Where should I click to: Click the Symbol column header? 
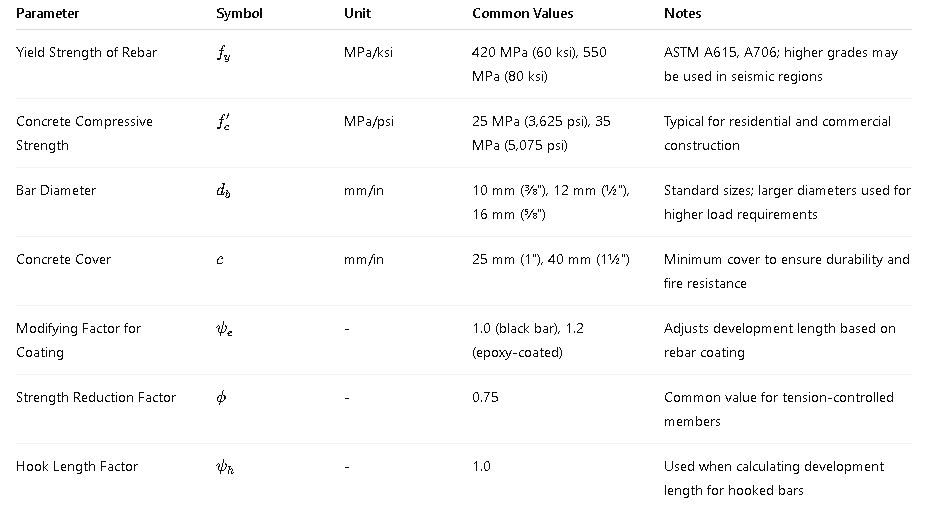(237, 14)
